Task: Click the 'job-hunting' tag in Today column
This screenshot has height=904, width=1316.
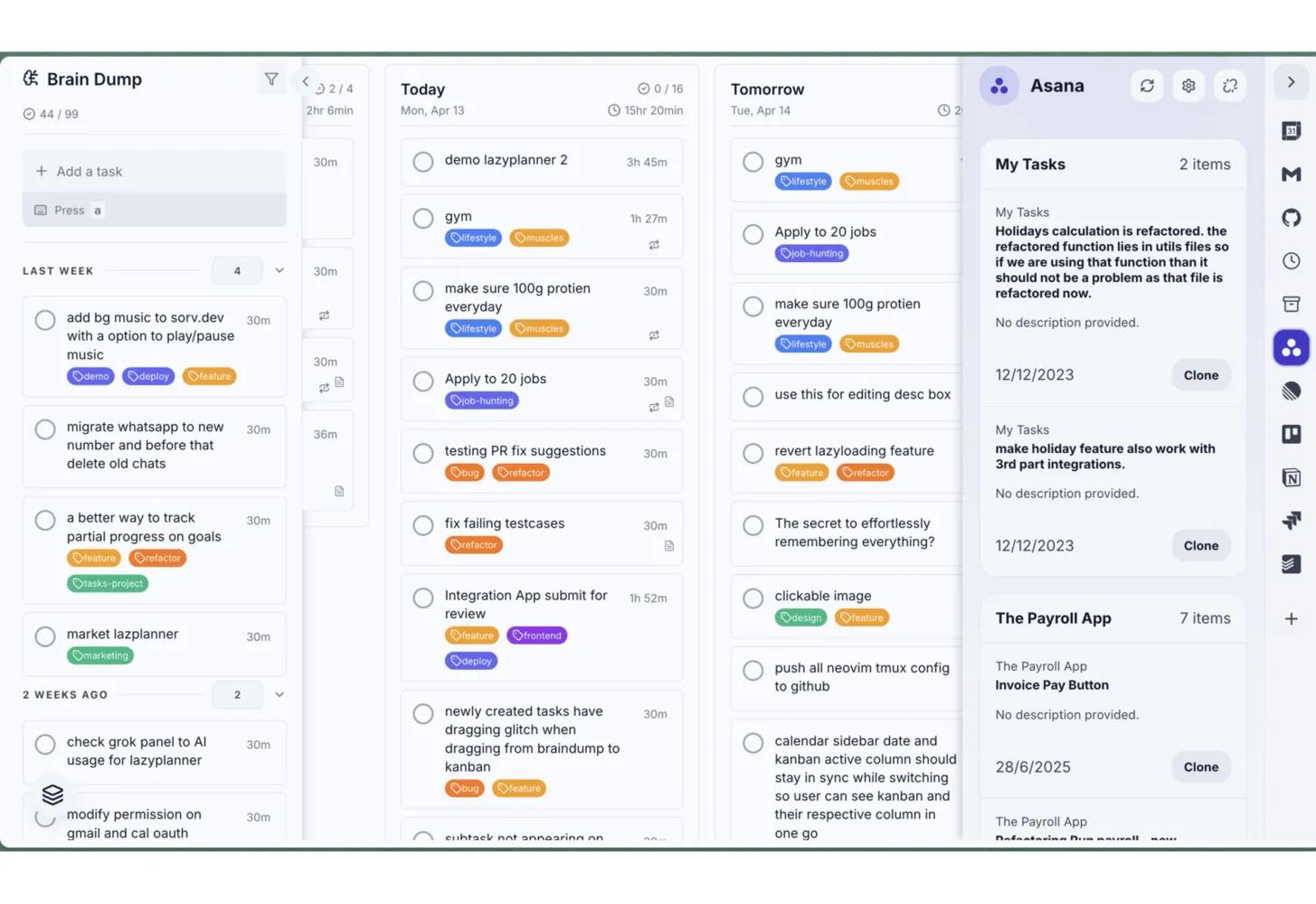Action: point(482,400)
